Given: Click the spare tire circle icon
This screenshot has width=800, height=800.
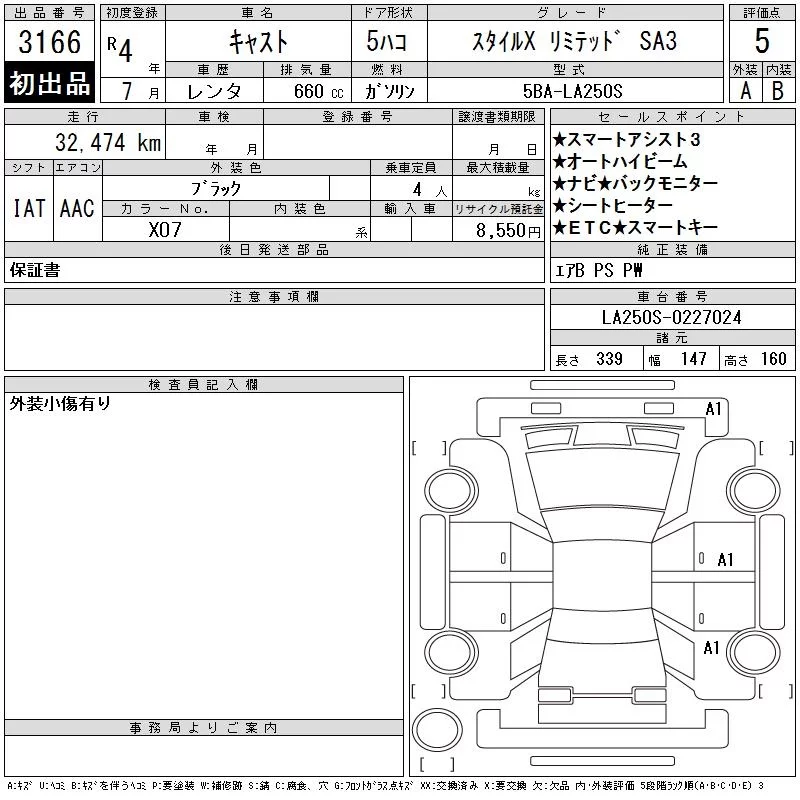Looking at the screenshot, I should 437,730.
